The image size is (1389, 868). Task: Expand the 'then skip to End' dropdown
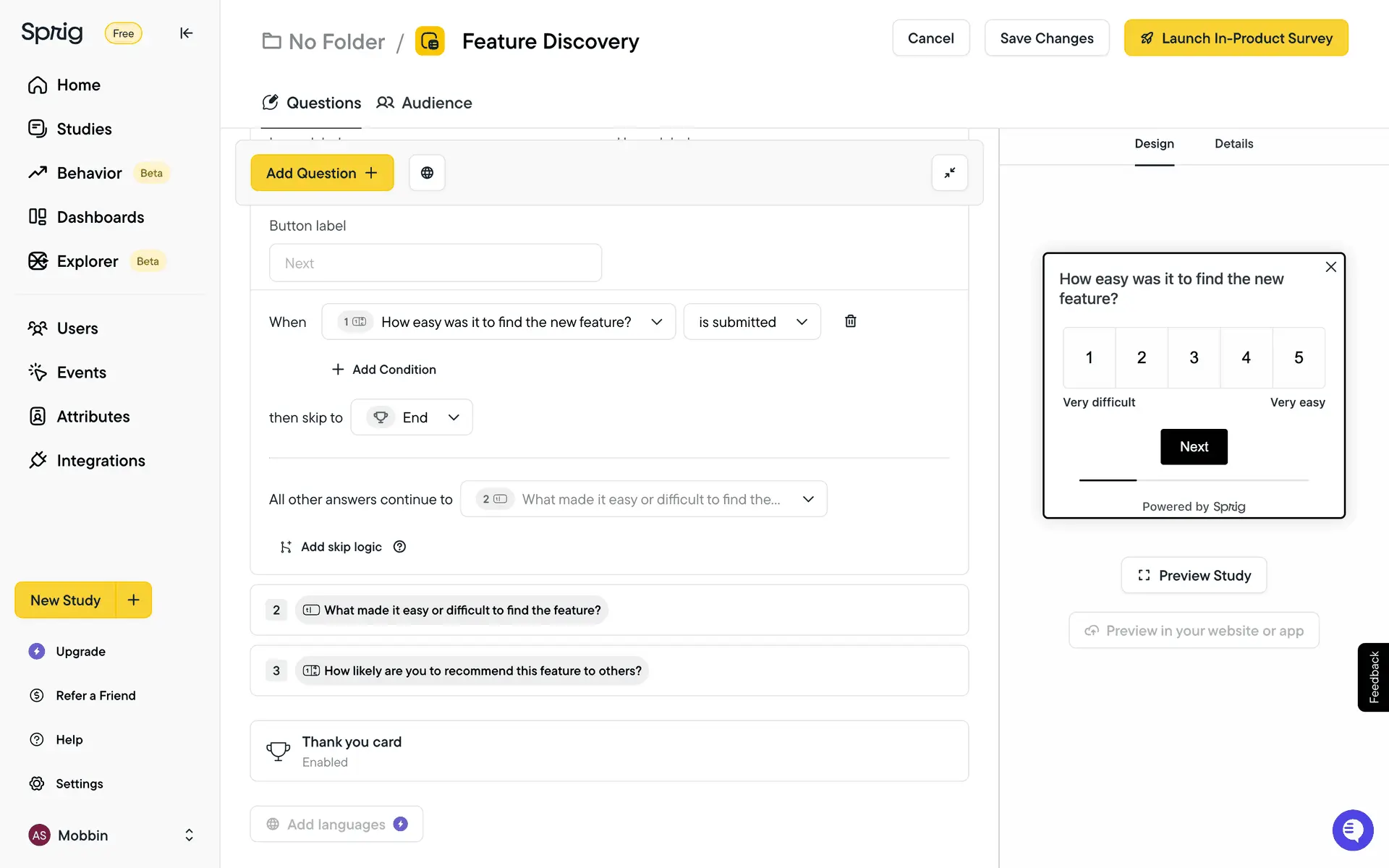click(412, 417)
